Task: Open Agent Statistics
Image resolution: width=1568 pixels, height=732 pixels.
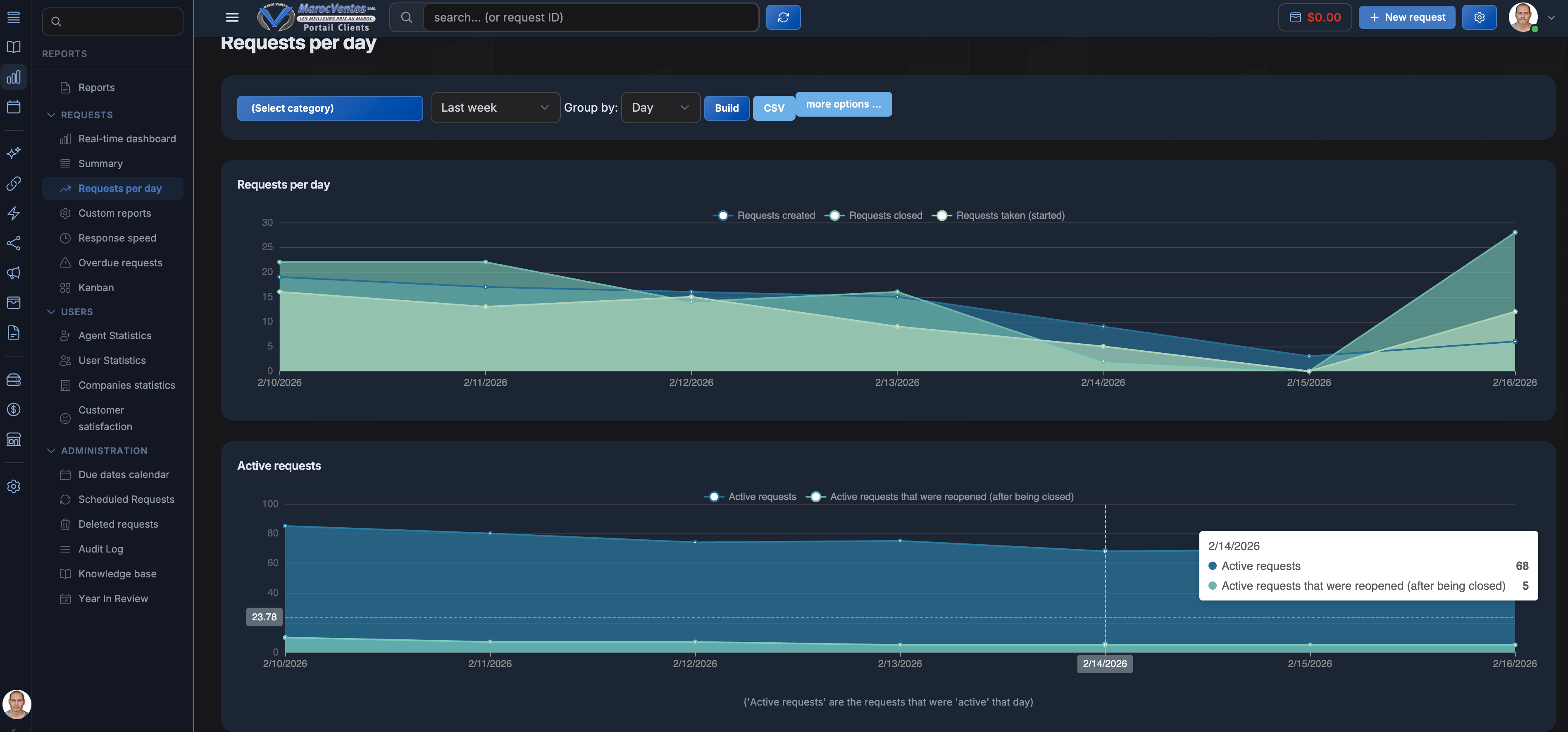Action: point(114,335)
